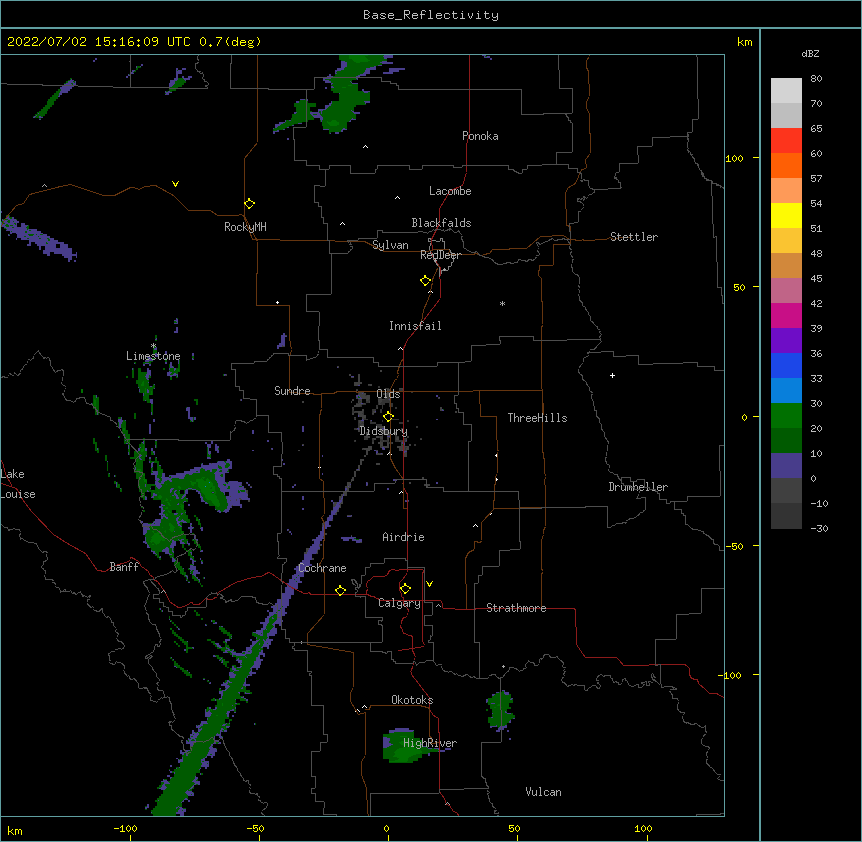Screen dimensions: 862x842
Task: Click the Sundre label
Action: click(x=292, y=391)
